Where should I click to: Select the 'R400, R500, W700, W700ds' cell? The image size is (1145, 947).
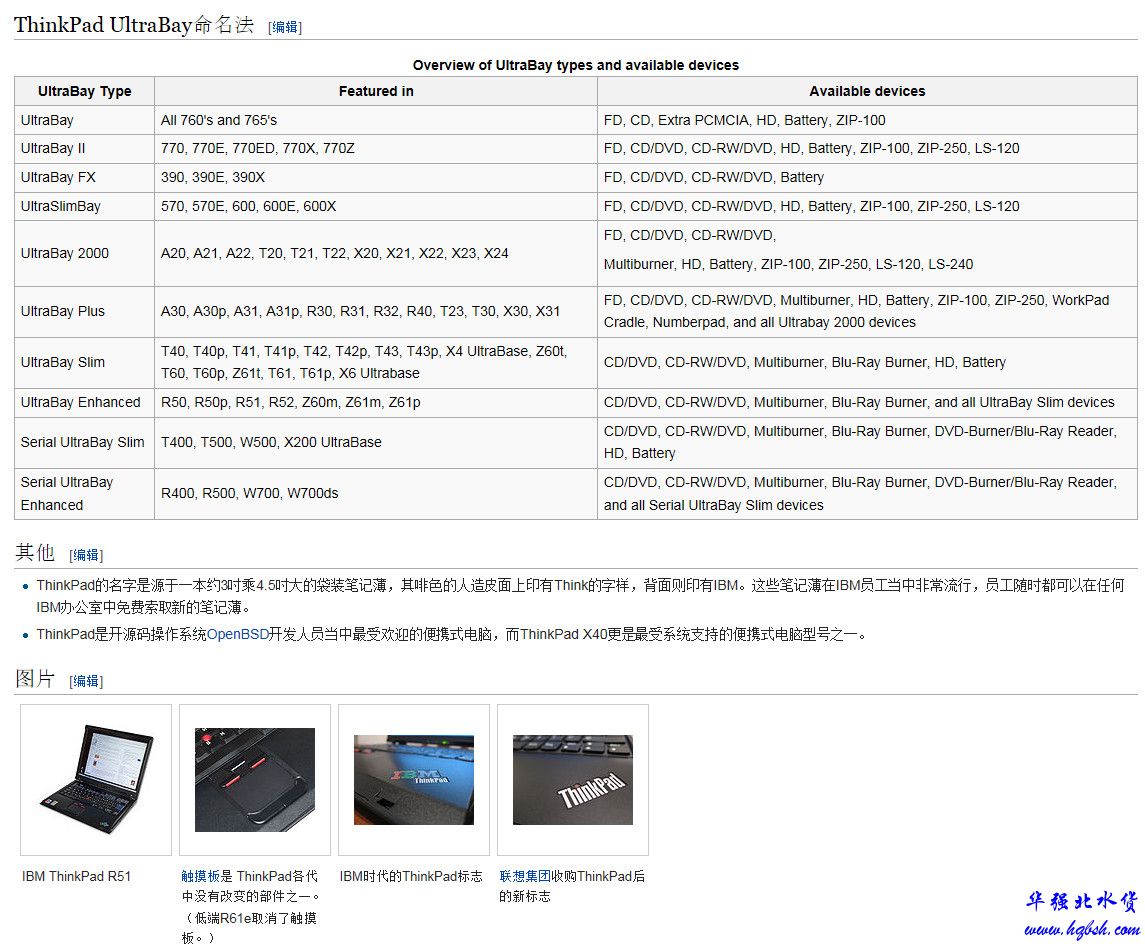coord(376,494)
